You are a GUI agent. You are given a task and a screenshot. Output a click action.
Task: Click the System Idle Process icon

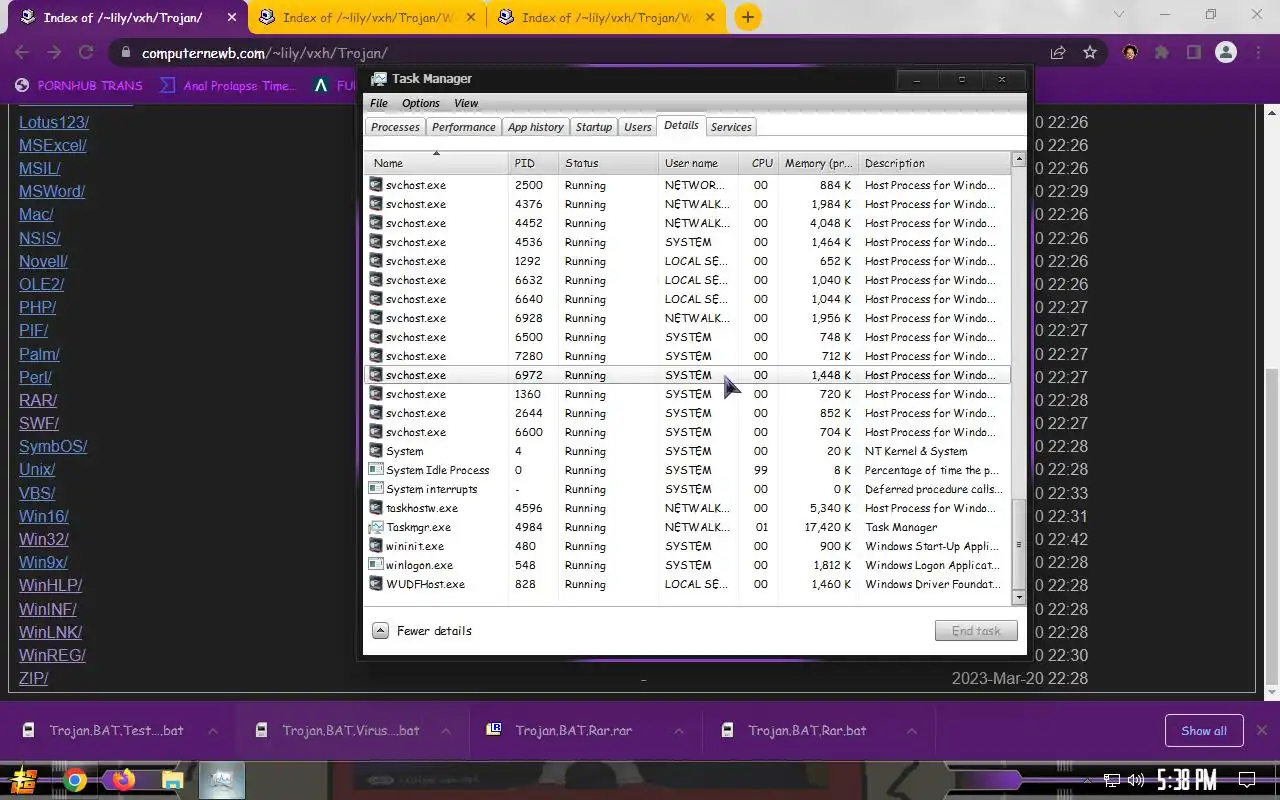[376, 470]
